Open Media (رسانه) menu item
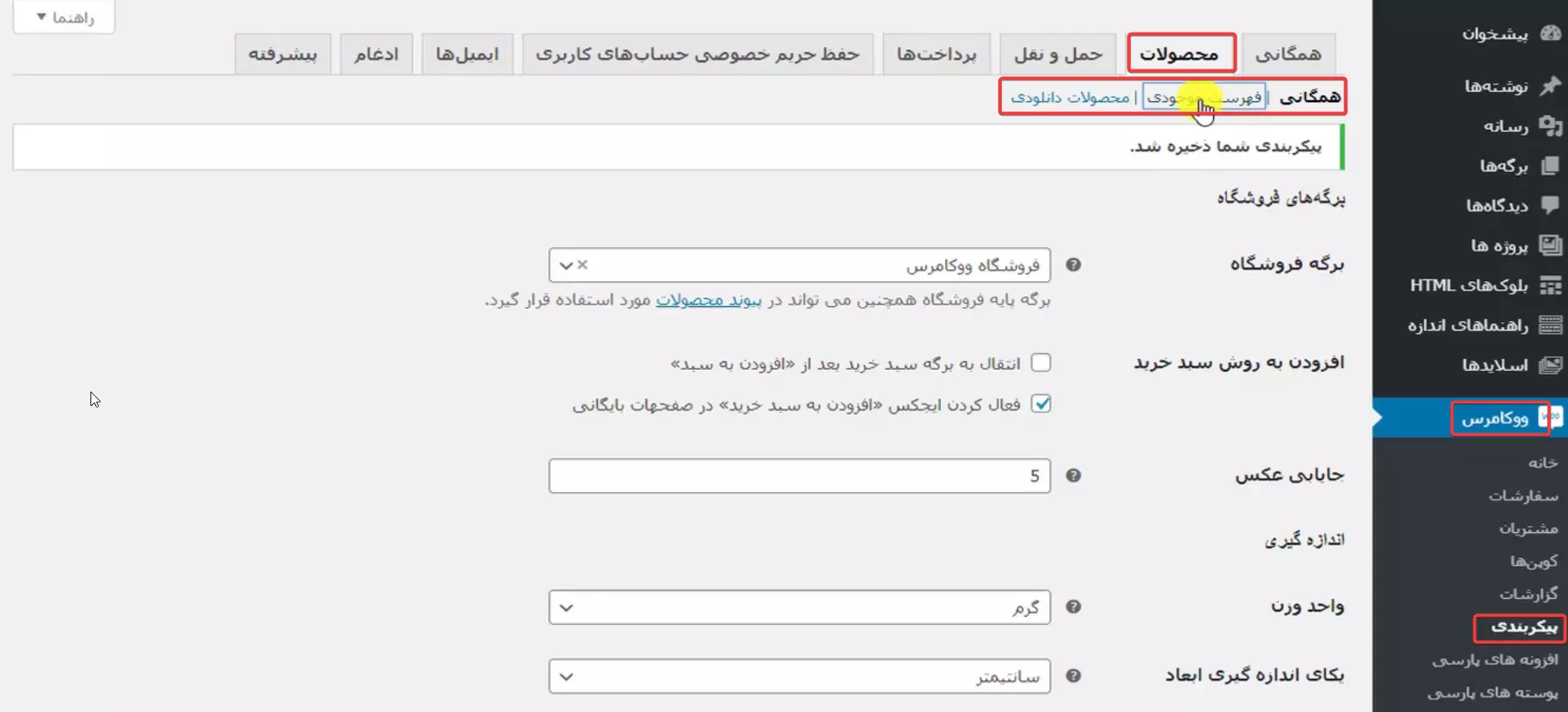This screenshot has width=1568, height=712. pos(1506,125)
